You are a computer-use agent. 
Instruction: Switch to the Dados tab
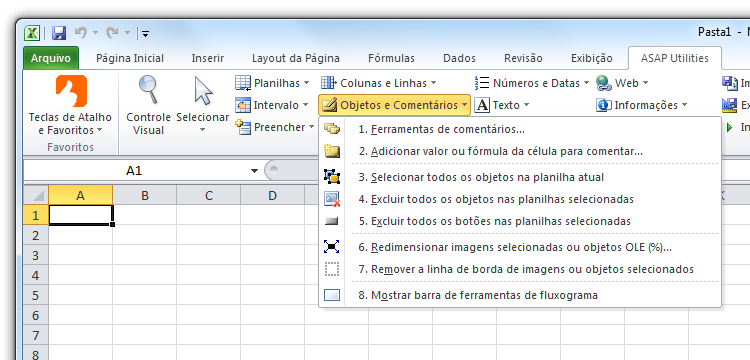pyautogui.click(x=459, y=58)
